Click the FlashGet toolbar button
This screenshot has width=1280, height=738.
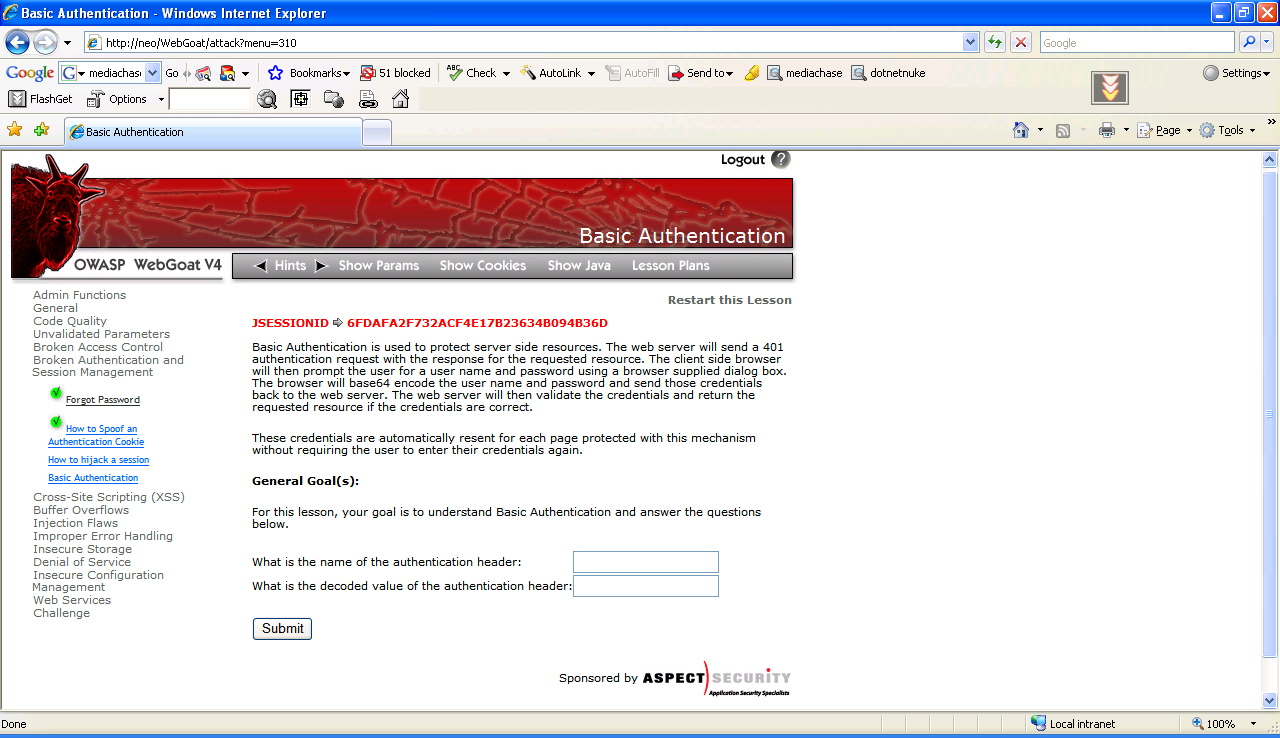(x=41, y=99)
